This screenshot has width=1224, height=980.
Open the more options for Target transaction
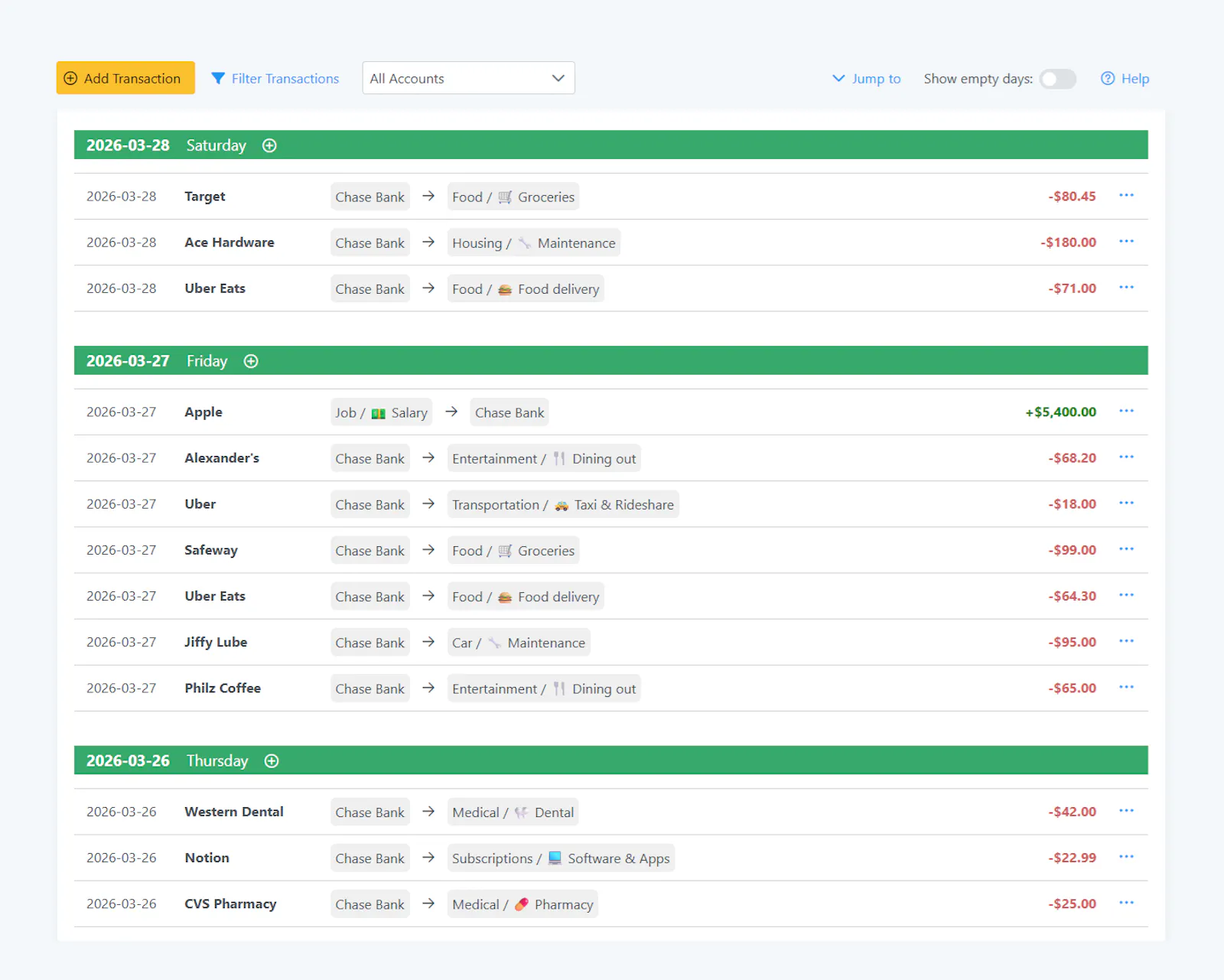(1126, 196)
